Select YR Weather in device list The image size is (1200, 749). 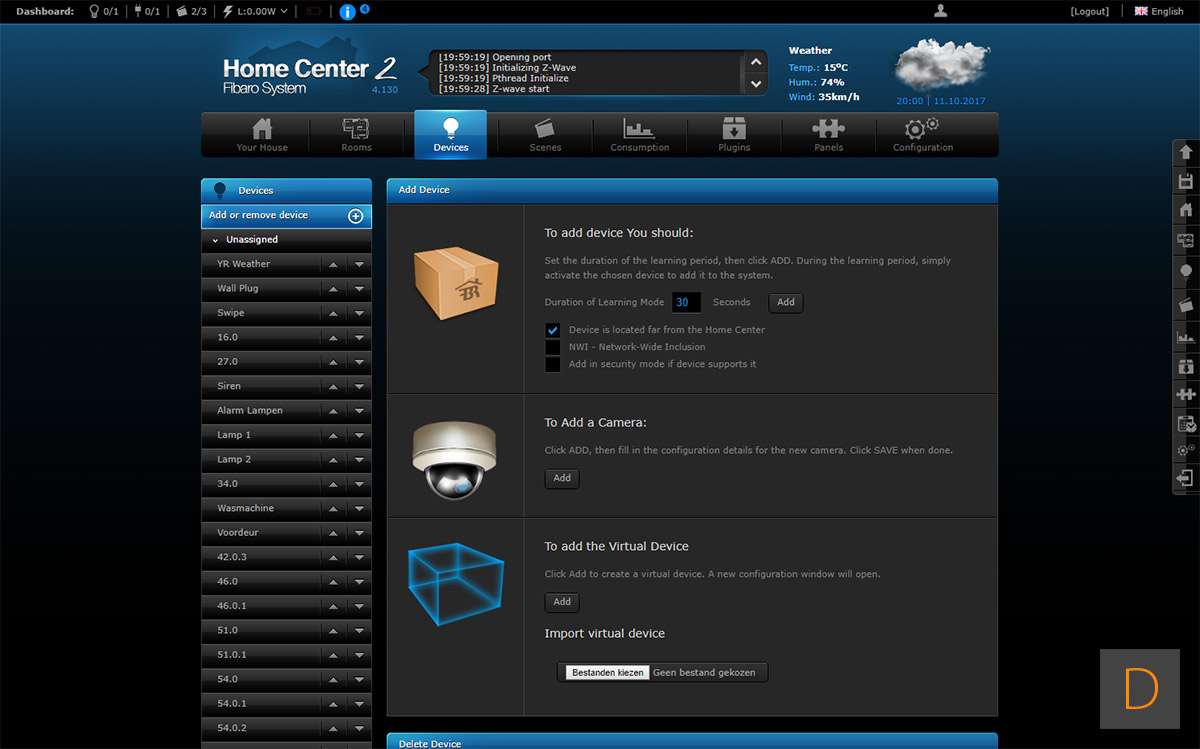click(x=244, y=264)
